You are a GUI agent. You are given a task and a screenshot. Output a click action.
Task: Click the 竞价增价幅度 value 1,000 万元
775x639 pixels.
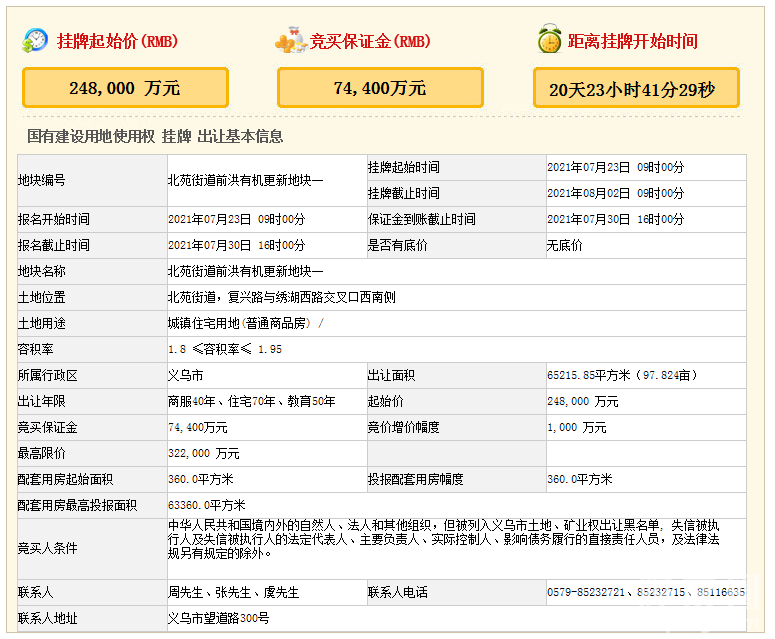(x=577, y=427)
